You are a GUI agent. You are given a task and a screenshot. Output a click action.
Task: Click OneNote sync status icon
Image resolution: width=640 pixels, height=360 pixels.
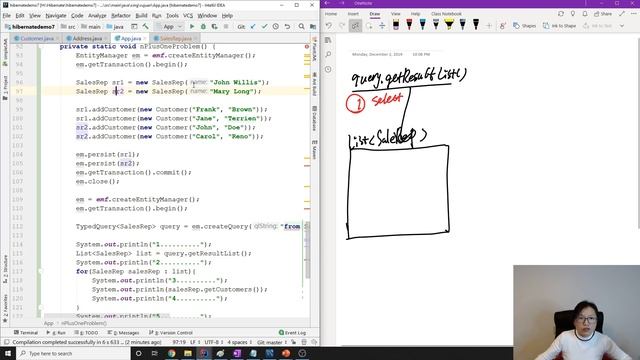click(561, 14)
